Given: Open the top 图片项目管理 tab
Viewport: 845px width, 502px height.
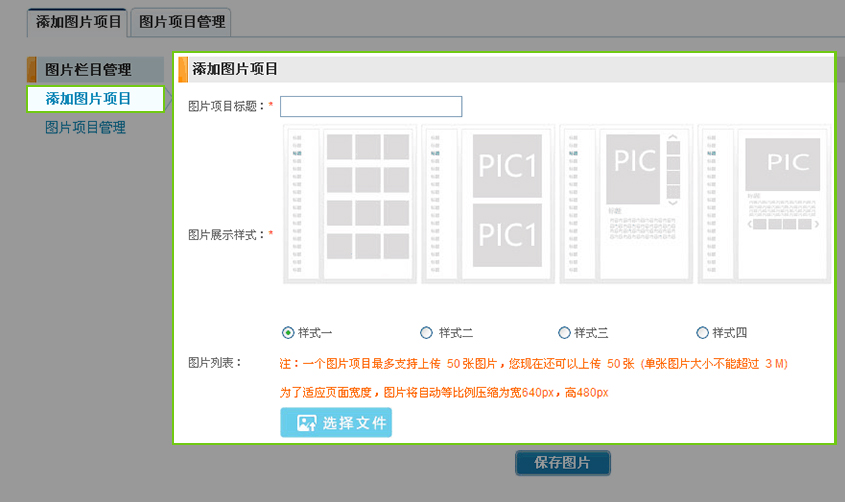Looking at the screenshot, I should click(181, 21).
